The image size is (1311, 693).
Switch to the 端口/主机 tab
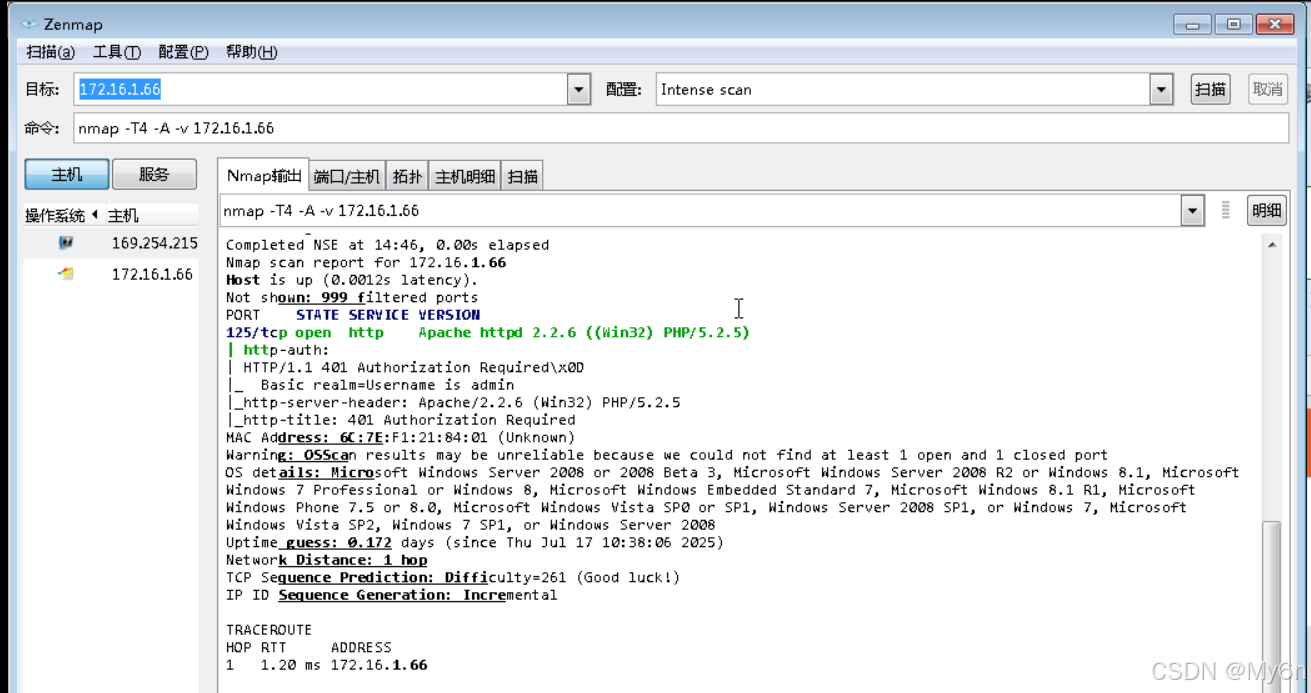pyautogui.click(x=347, y=177)
